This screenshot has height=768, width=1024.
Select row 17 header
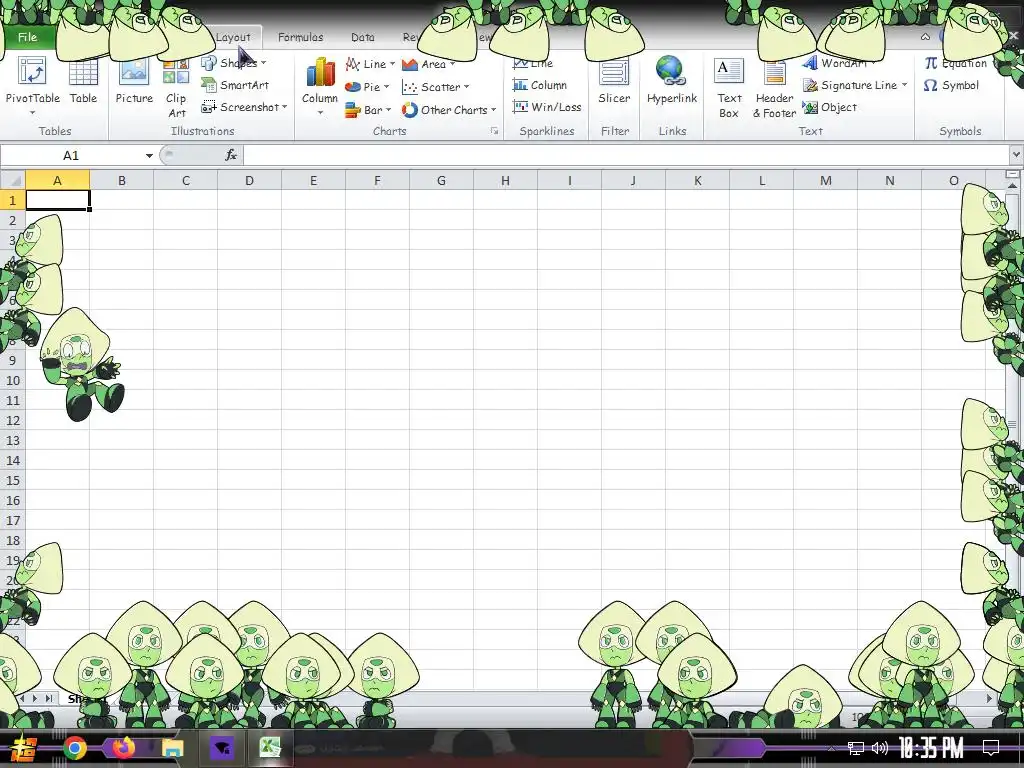[x=12, y=520]
